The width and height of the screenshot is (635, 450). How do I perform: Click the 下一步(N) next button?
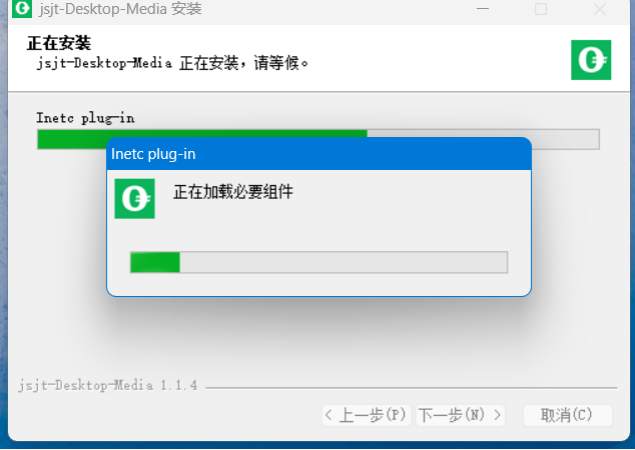pyautogui.click(x=460, y=415)
